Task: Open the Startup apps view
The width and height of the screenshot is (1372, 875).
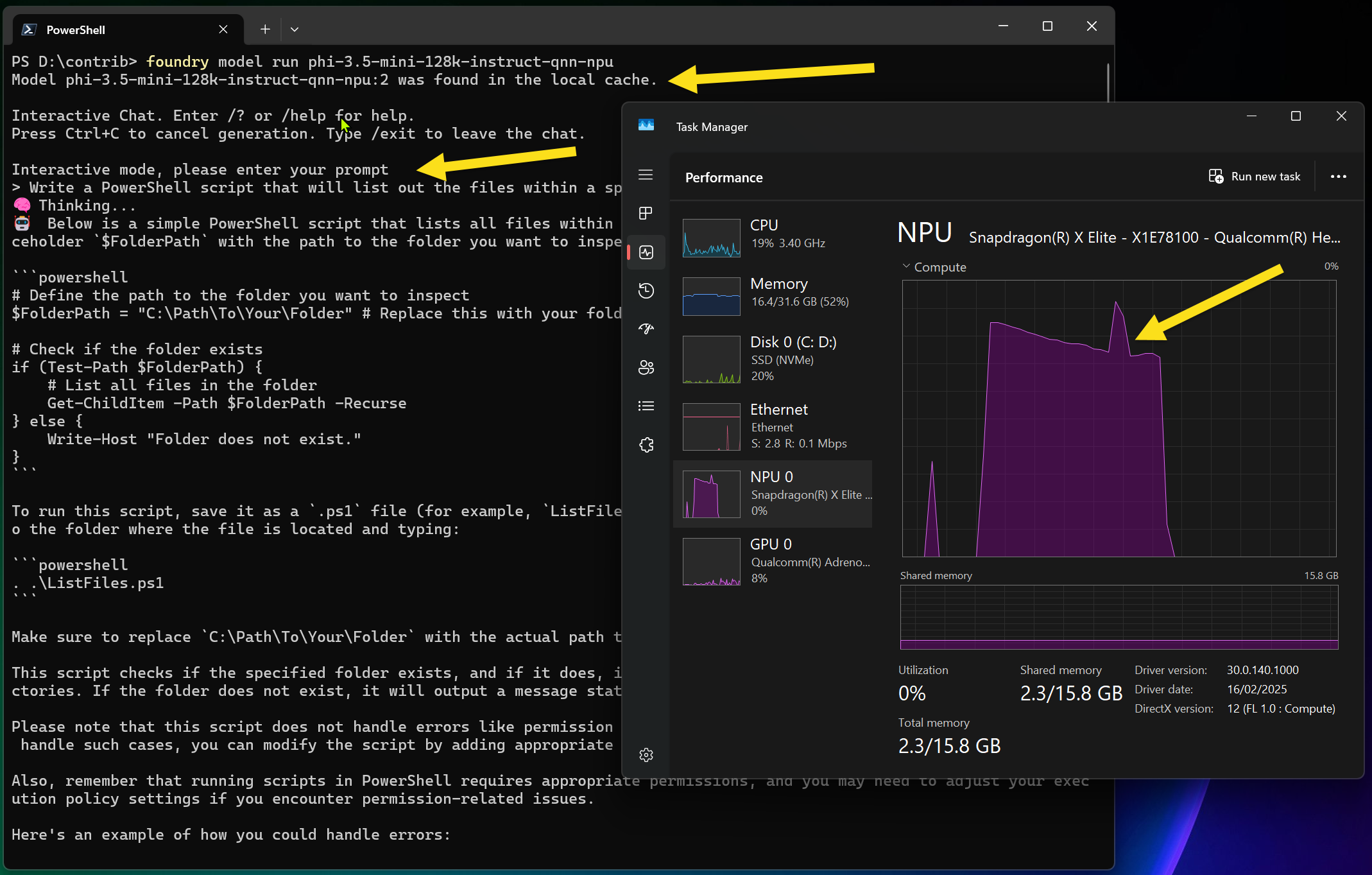Action: 646,329
